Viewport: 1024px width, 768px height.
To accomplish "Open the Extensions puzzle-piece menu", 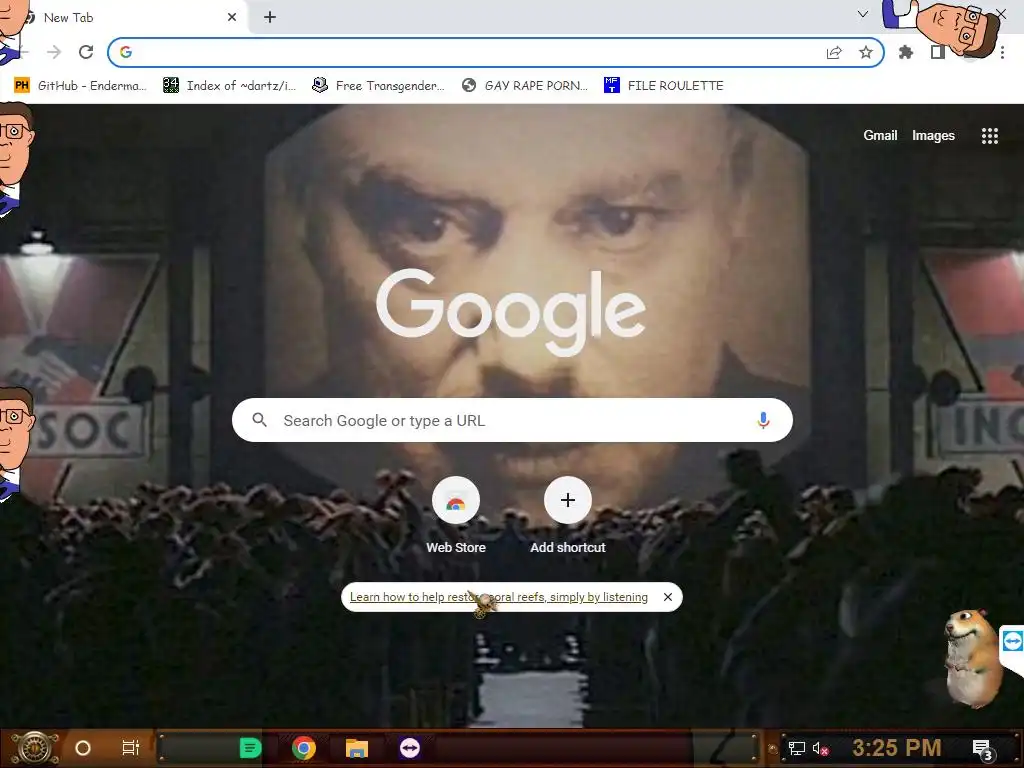I will (906, 52).
